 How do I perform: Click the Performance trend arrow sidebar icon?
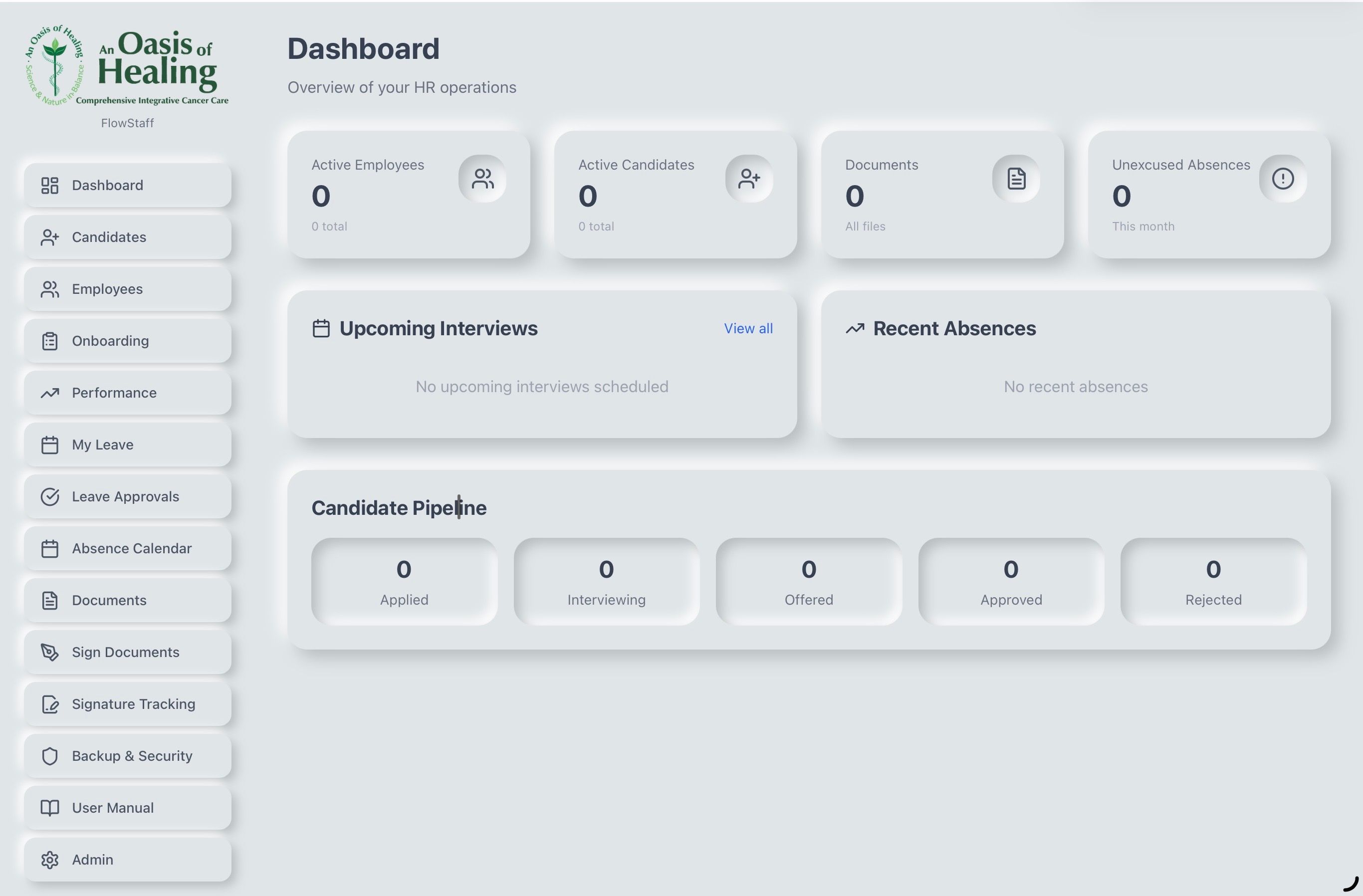[x=50, y=393]
